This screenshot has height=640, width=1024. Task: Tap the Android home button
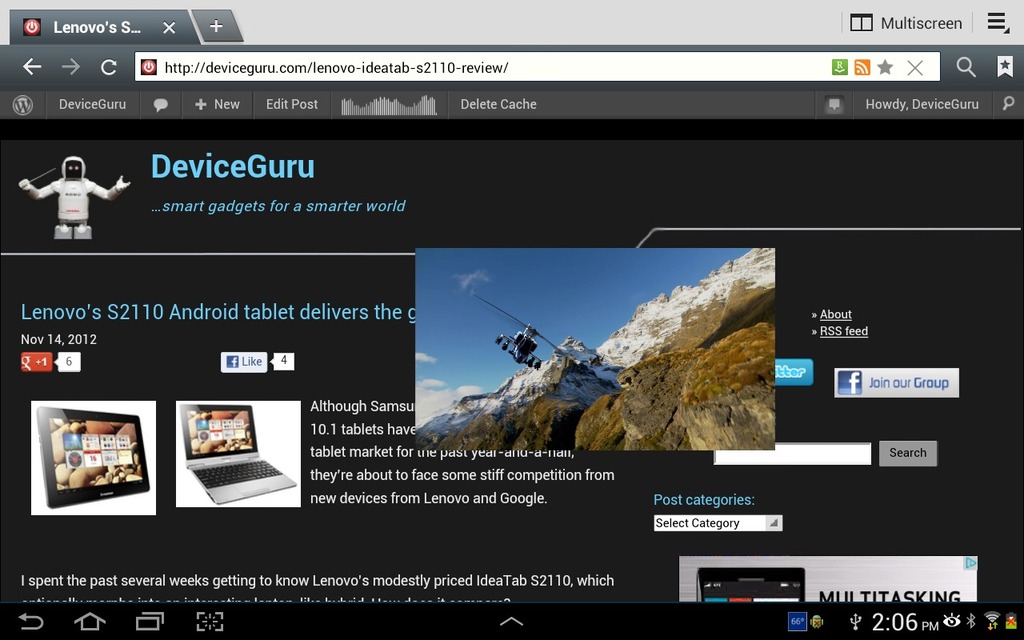tap(89, 621)
